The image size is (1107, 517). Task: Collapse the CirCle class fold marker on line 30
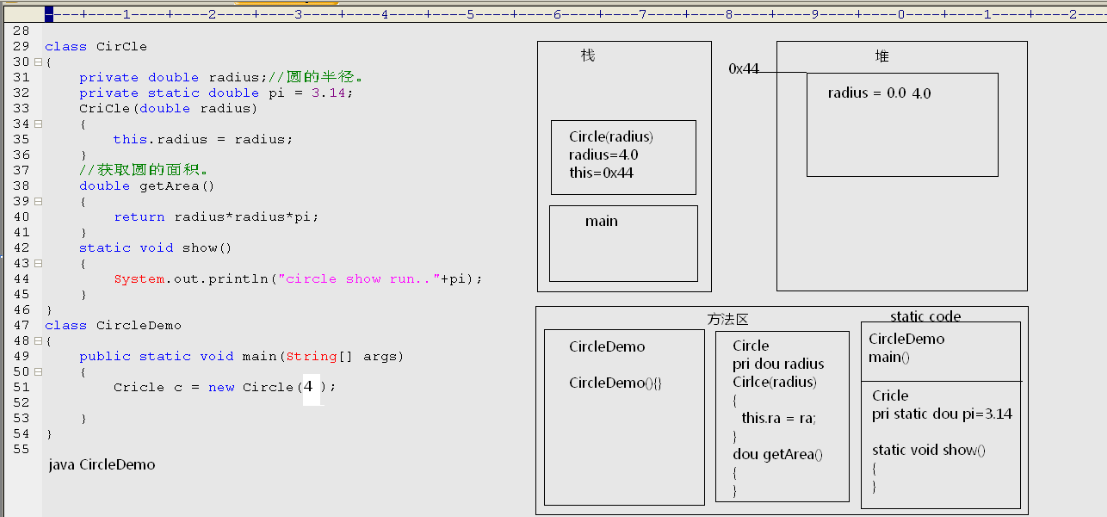tap(37, 62)
